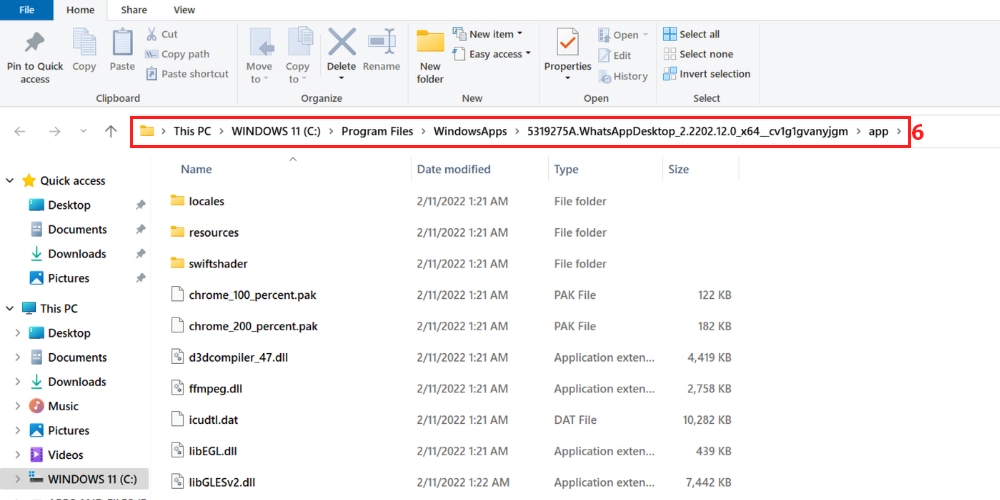Switch to the Share ribbon tab
The height and width of the screenshot is (500, 1000).
pos(133,10)
